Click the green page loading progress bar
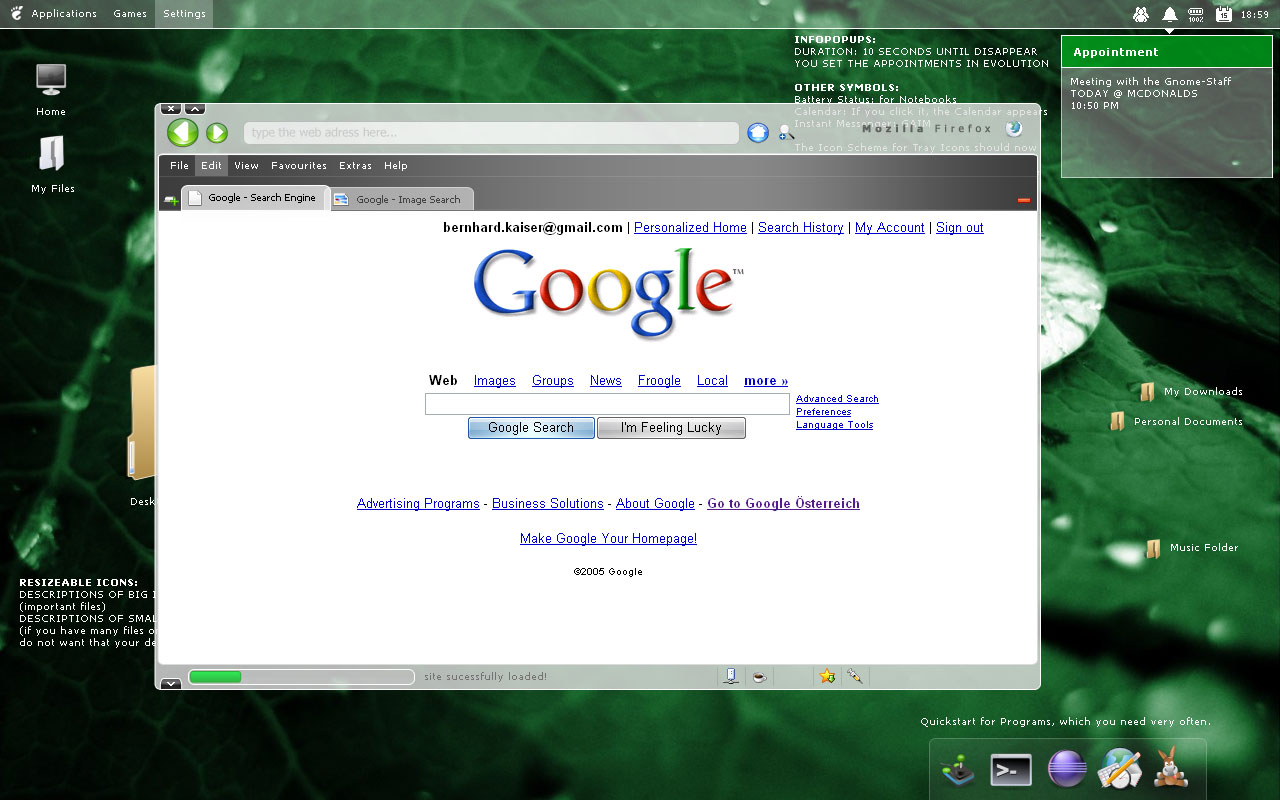Screen dimensions: 1280x800 pyautogui.click(x=301, y=677)
